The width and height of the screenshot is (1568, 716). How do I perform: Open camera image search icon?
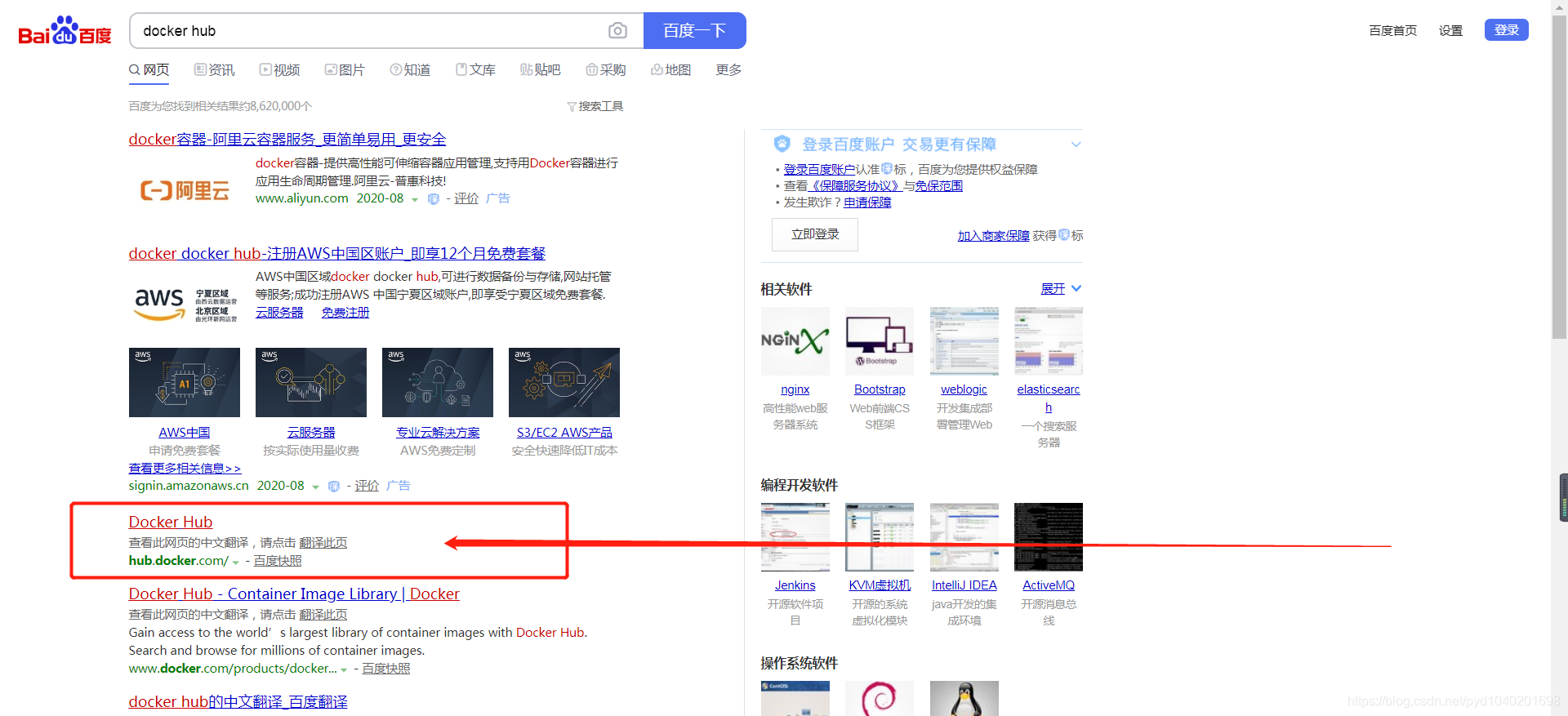[x=617, y=31]
